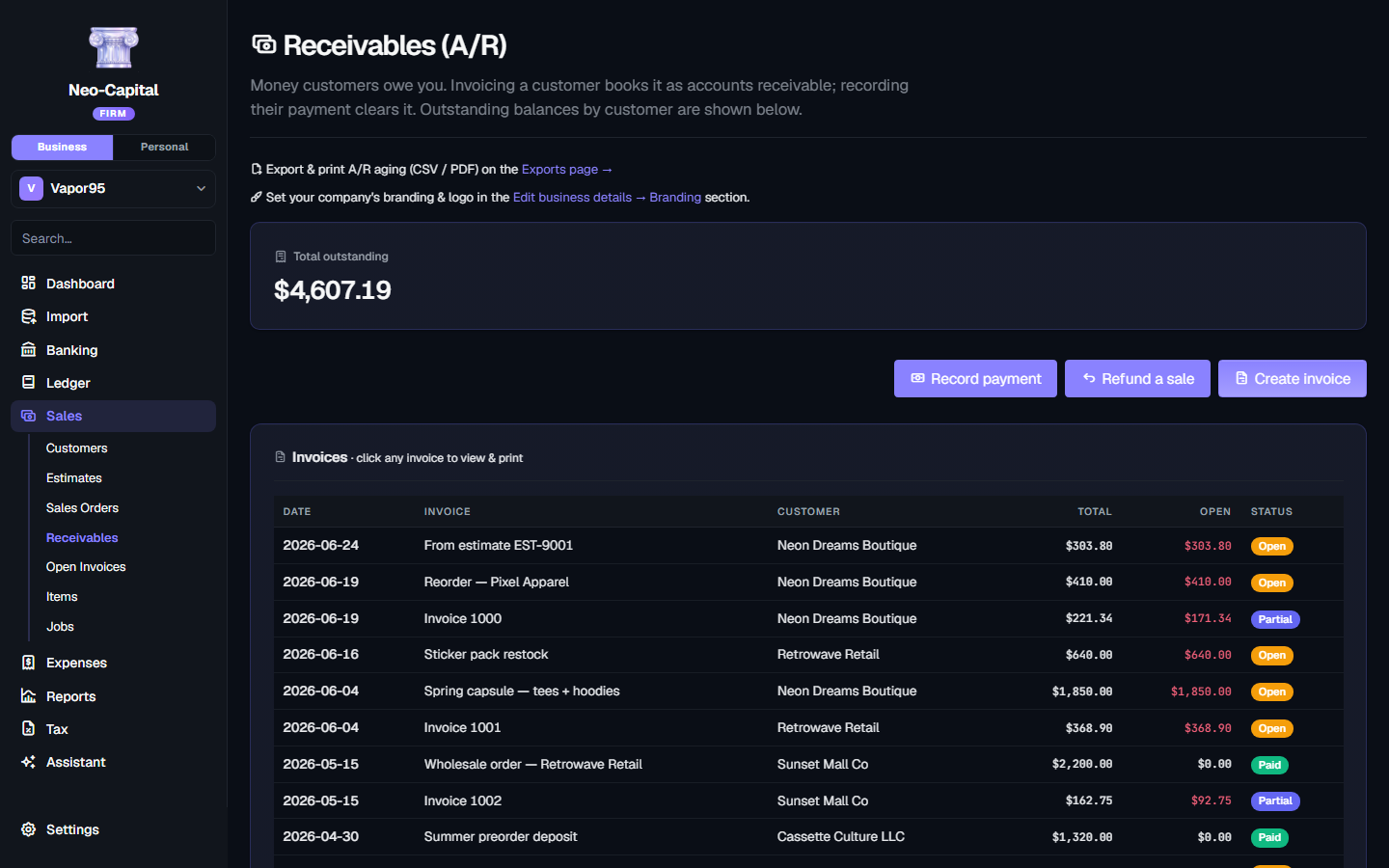Click the Neo-Capital column logo
The image size is (1389, 868).
pos(113,47)
